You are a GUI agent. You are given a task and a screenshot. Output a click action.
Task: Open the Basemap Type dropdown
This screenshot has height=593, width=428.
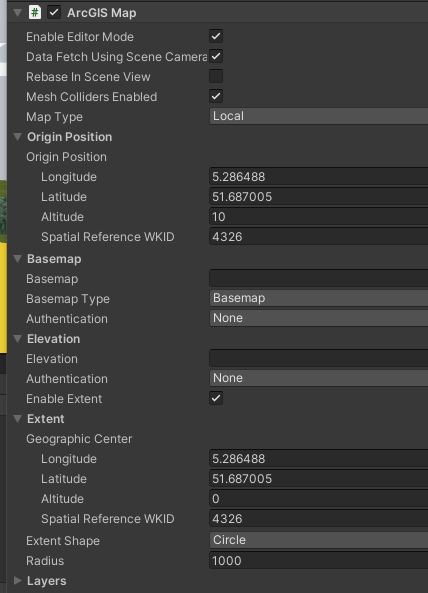click(x=319, y=298)
